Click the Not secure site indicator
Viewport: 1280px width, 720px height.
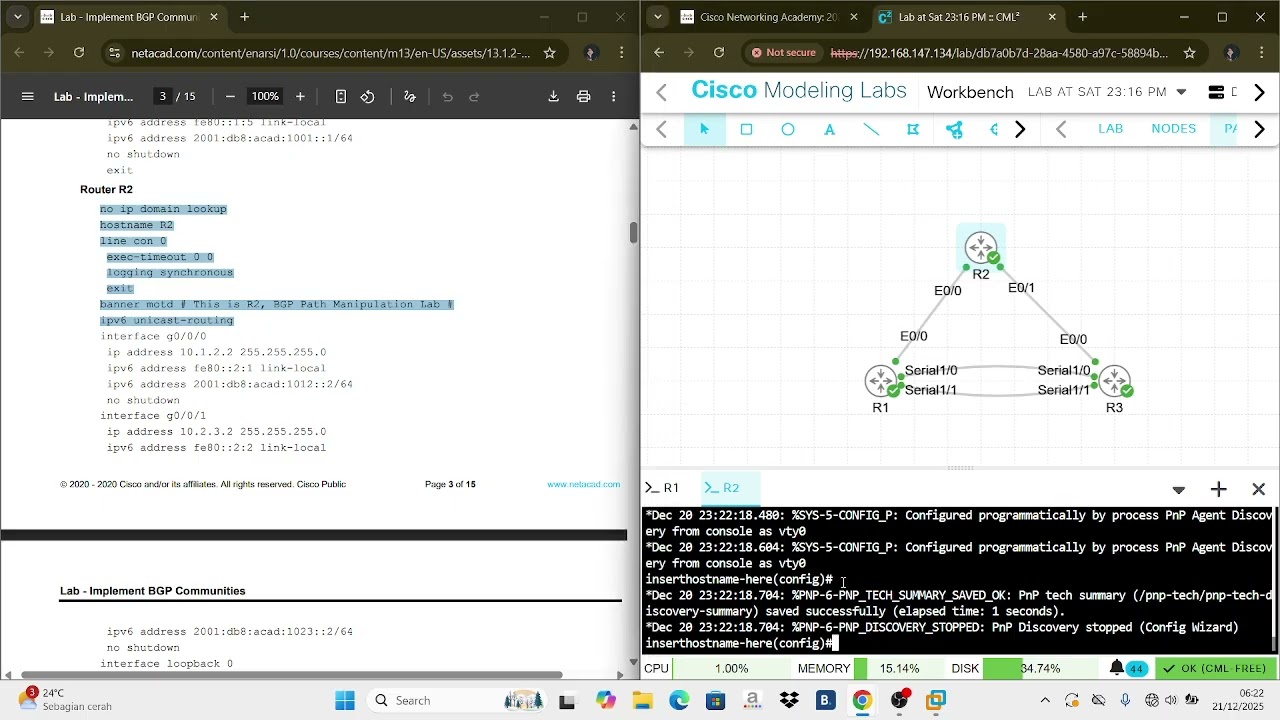(x=784, y=53)
